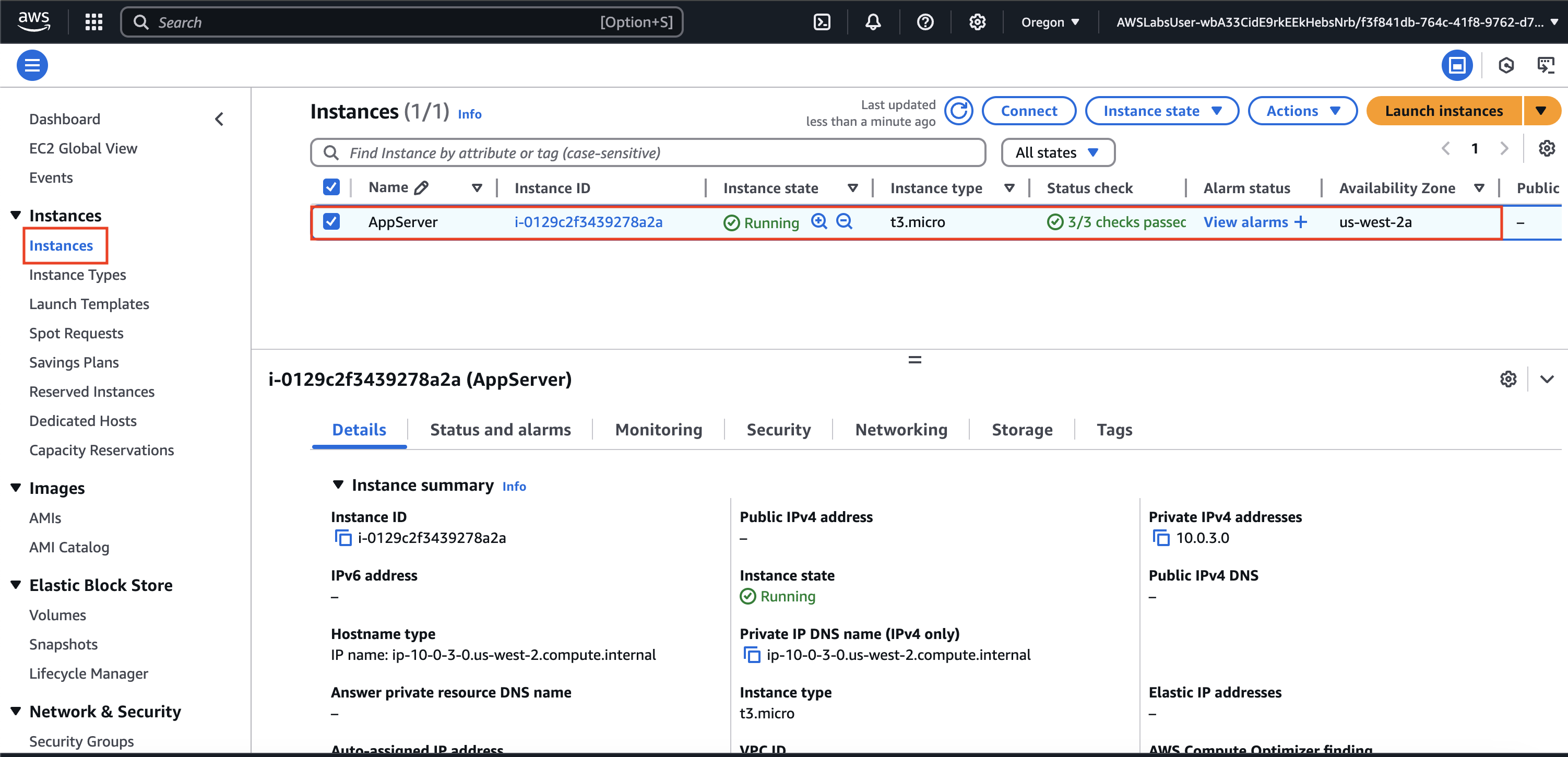The height and width of the screenshot is (757, 1568).
Task: Click the zoom-out icon next to Running
Action: click(x=844, y=222)
